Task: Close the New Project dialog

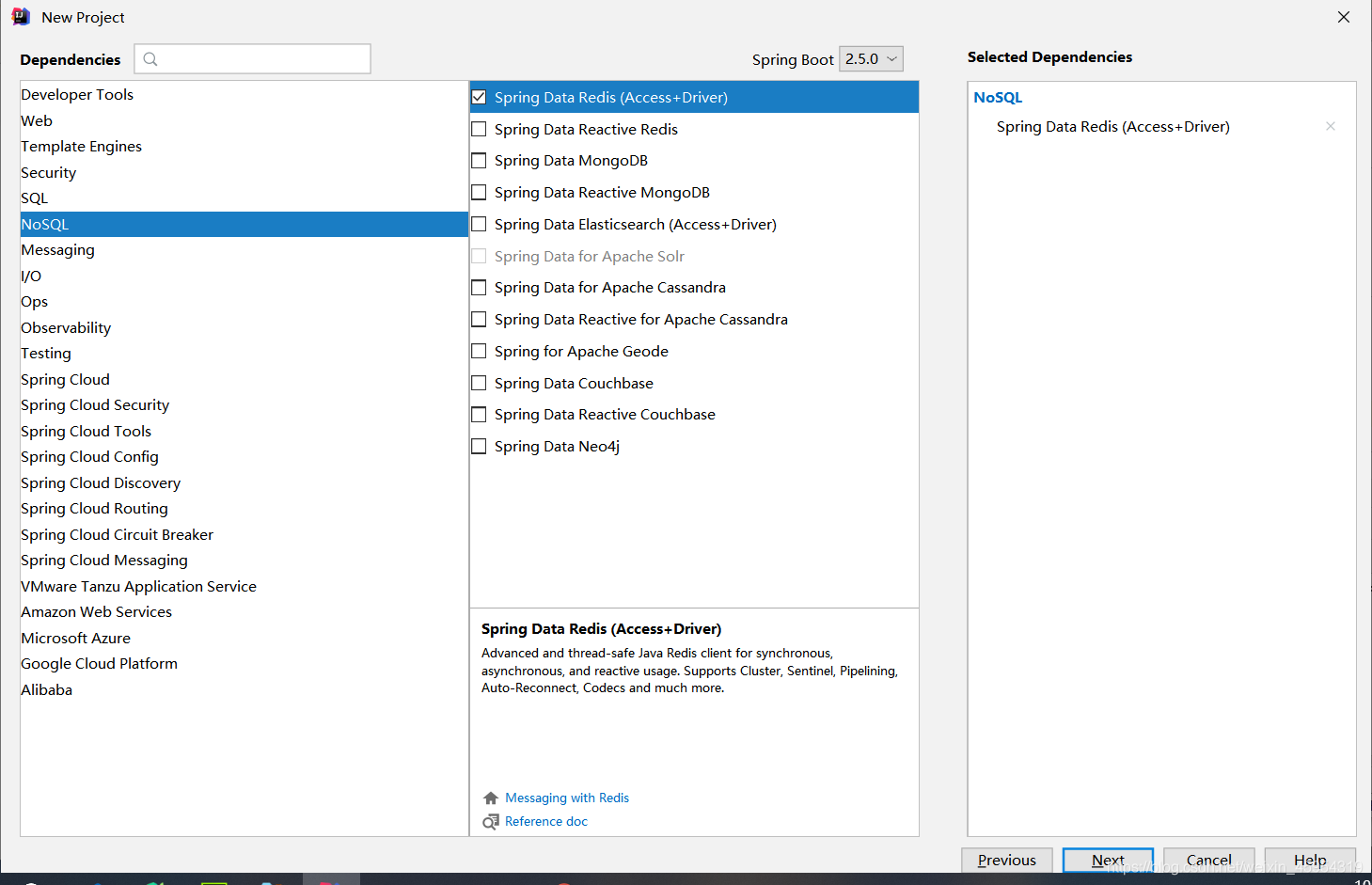Action: [x=1344, y=17]
